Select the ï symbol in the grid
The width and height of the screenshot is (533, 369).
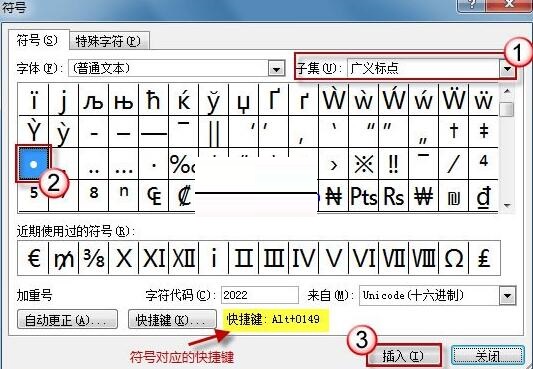point(33,100)
